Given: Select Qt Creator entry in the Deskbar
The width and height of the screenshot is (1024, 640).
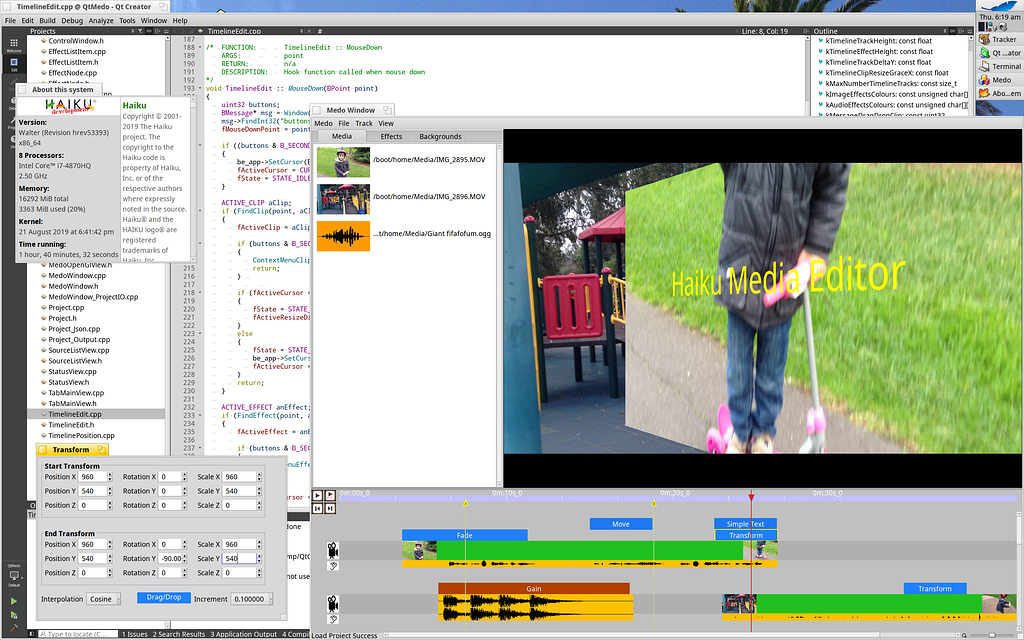Looking at the screenshot, I should (999, 53).
